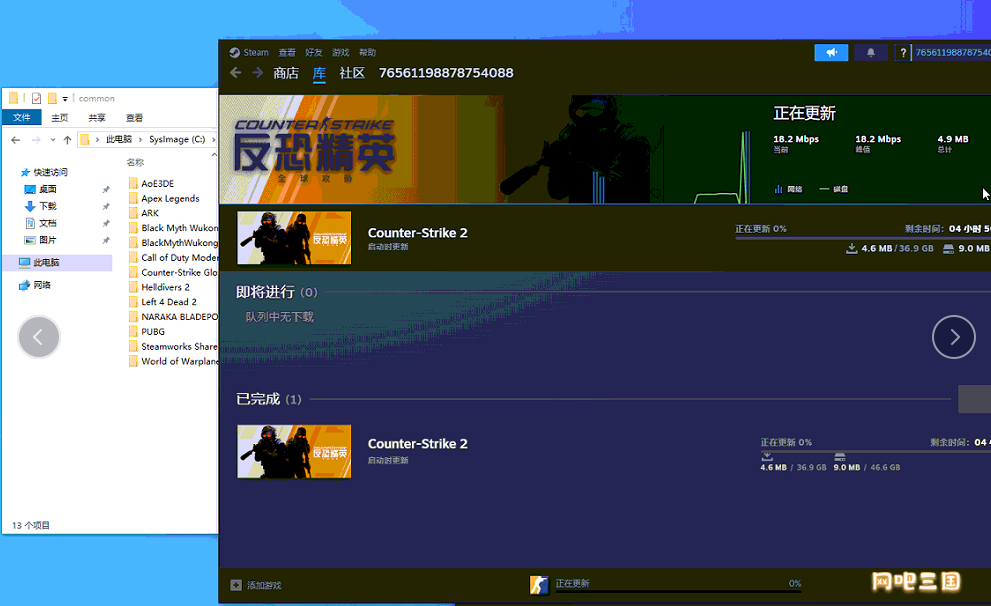Click the quick access properties checkmark icon
Viewport: 991px width, 606px height.
click(36, 98)
